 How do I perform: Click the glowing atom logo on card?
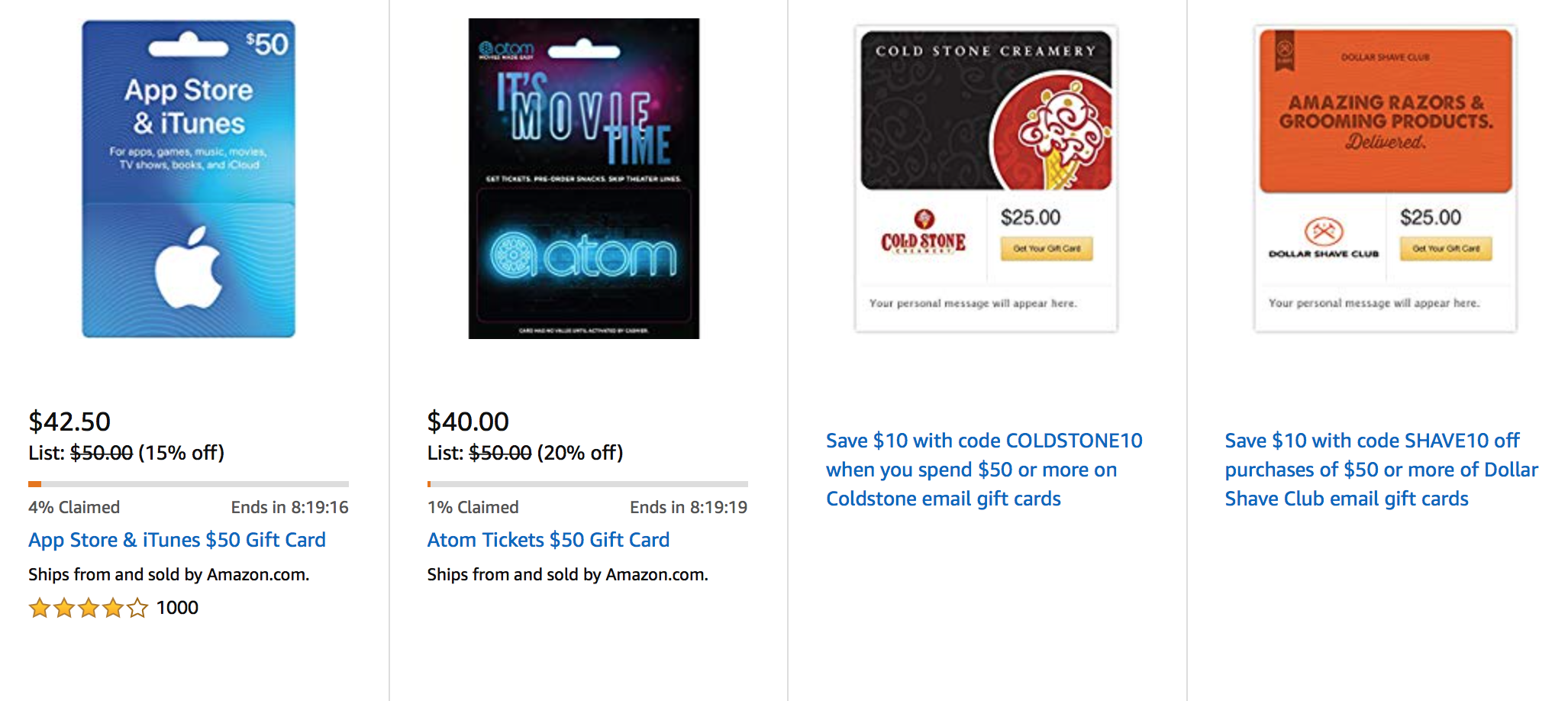[583, 256]
